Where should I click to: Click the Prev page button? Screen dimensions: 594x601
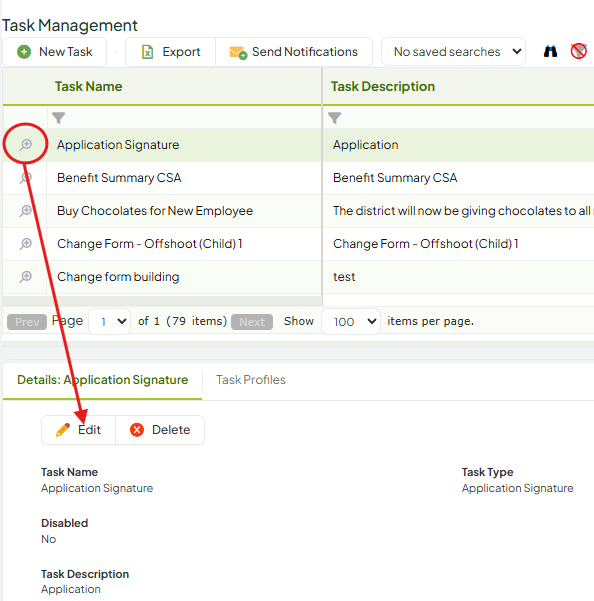(x=27, y=322)
